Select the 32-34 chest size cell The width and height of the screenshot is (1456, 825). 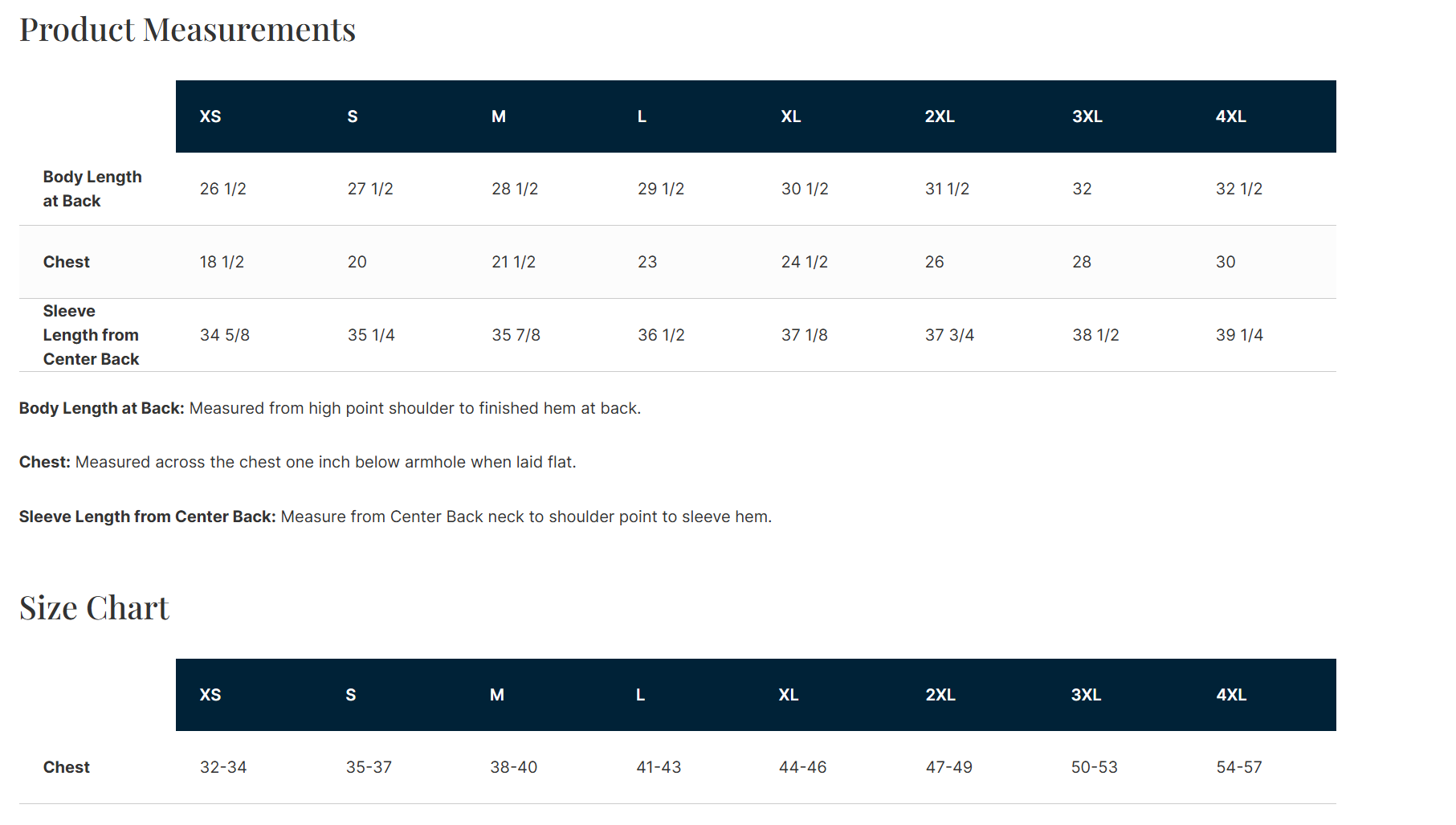coord(223,767)
